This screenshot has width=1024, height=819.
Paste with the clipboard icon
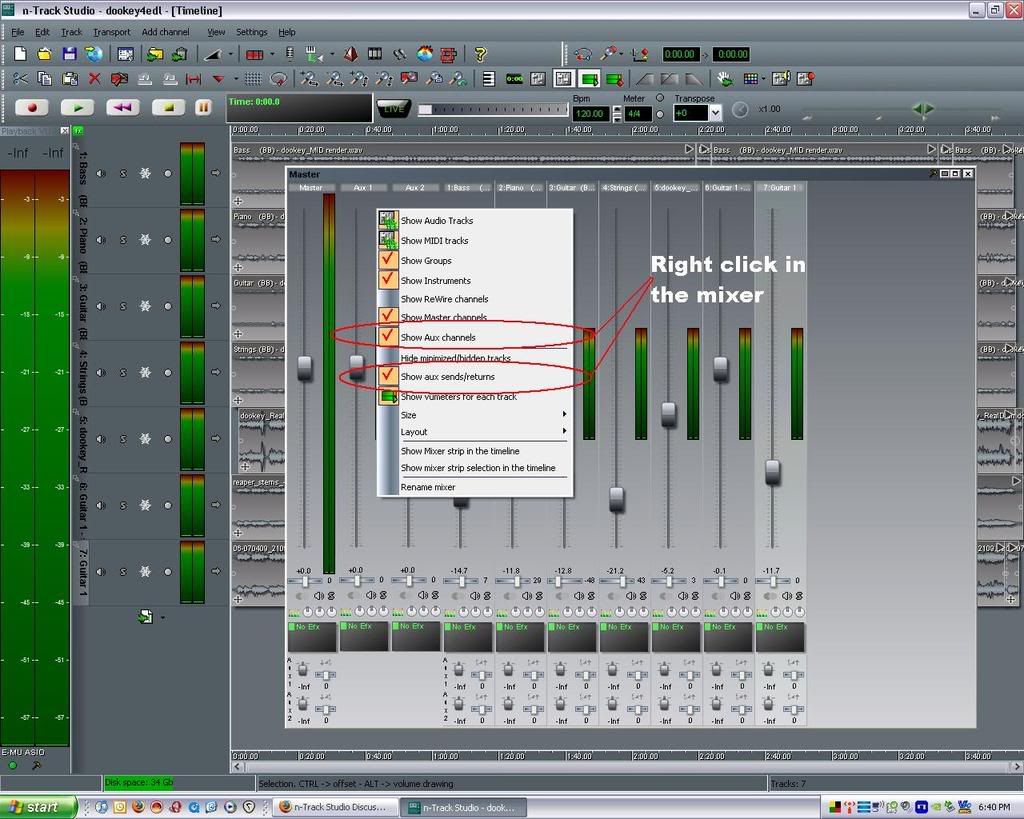[70, 79]
